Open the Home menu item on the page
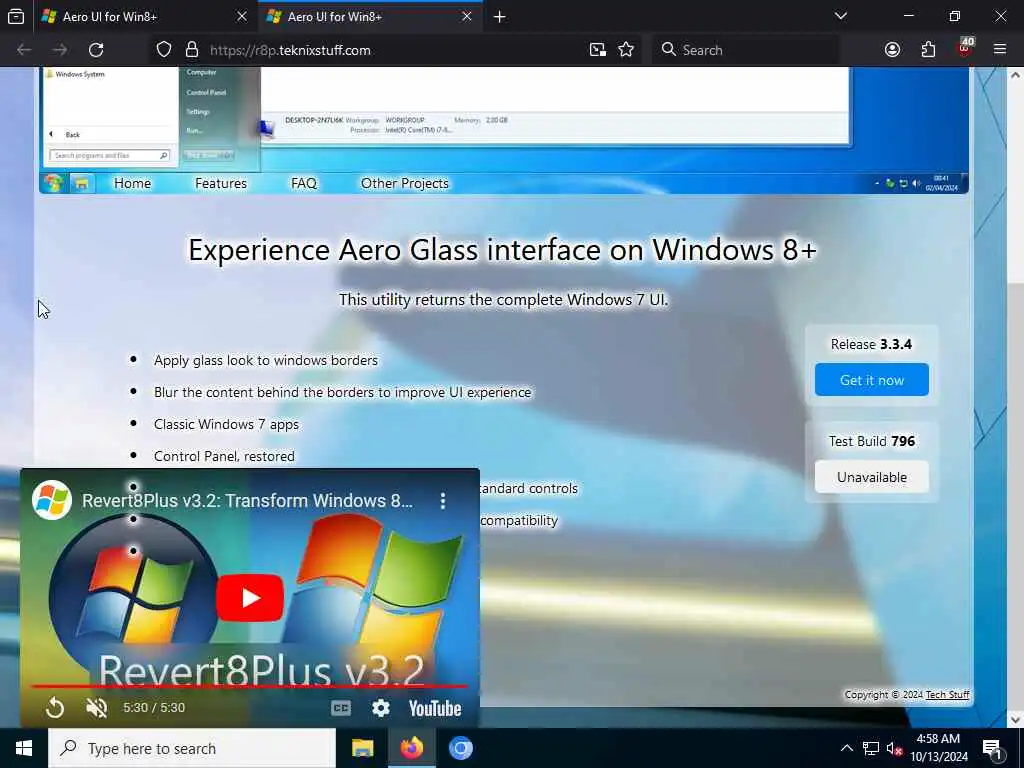Screen dimensions: 1024x768 [133, 184]
